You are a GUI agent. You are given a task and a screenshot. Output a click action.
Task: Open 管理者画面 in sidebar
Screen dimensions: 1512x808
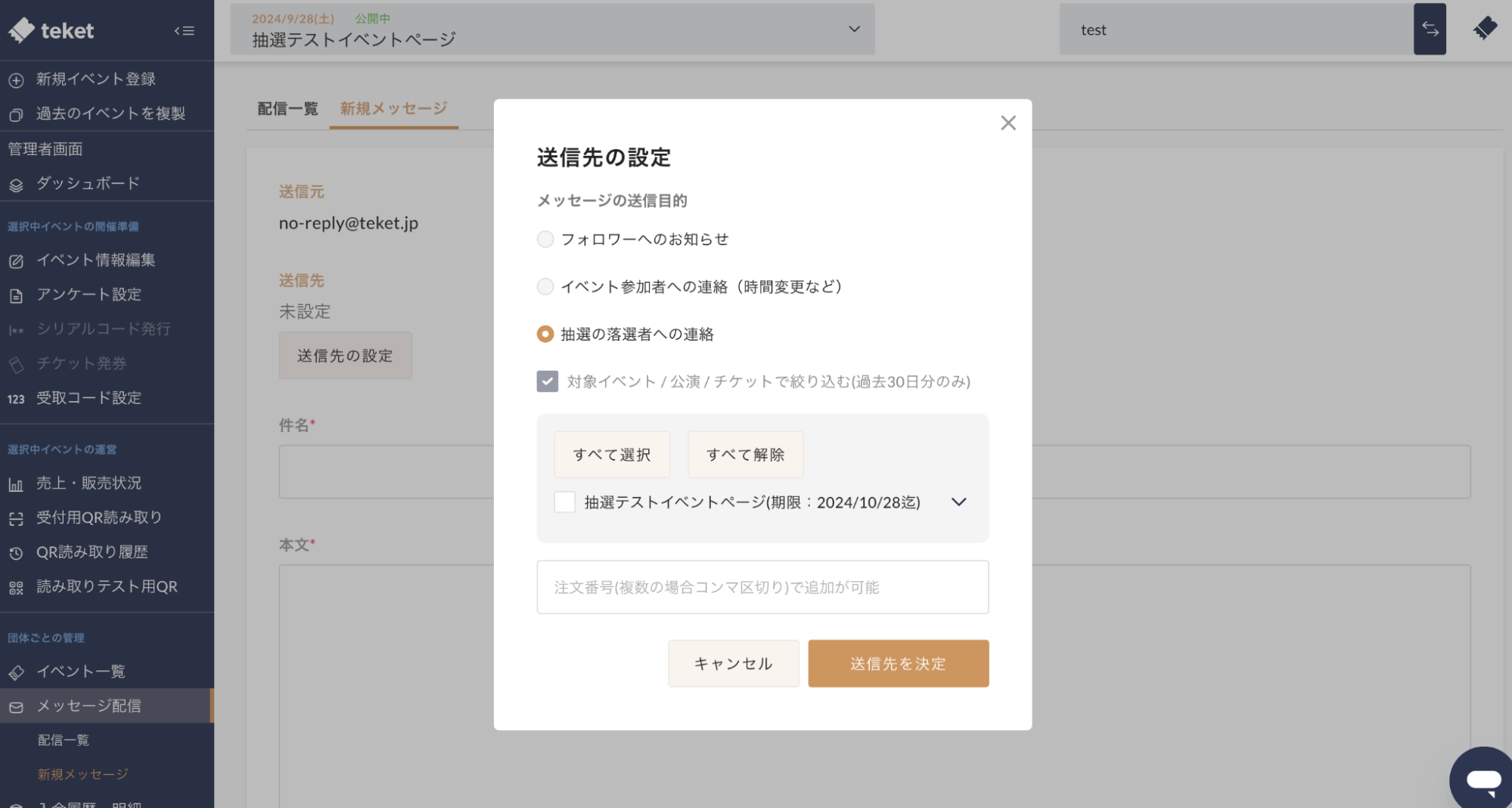(x=45, y=149)
